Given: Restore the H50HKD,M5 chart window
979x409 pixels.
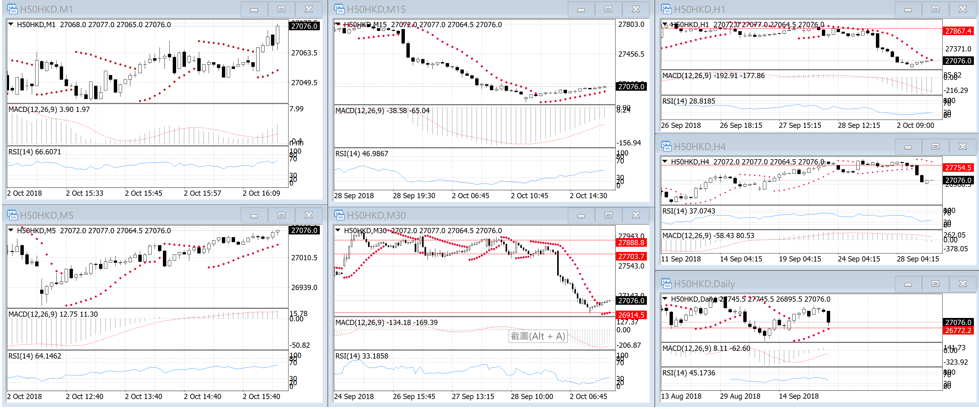Looking at the screenshot, I should click(x=282, y=215).
